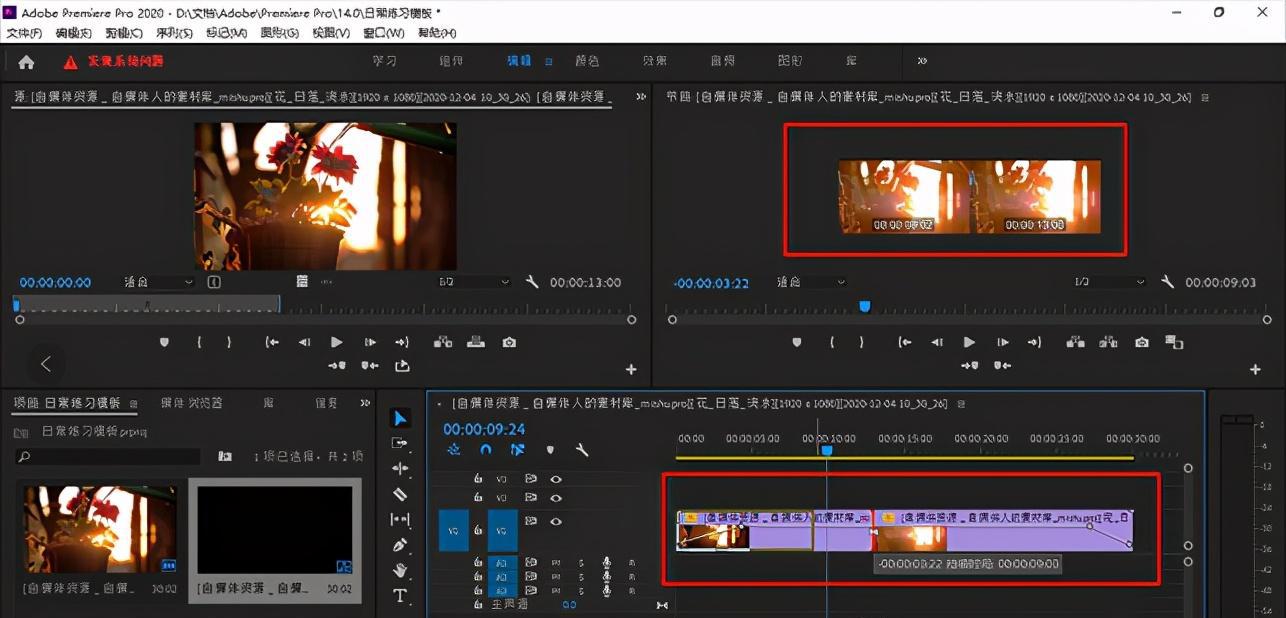Screen dimensions: 1286x618
Task: Open the 文件(F) menu
Action: [25, 33]
